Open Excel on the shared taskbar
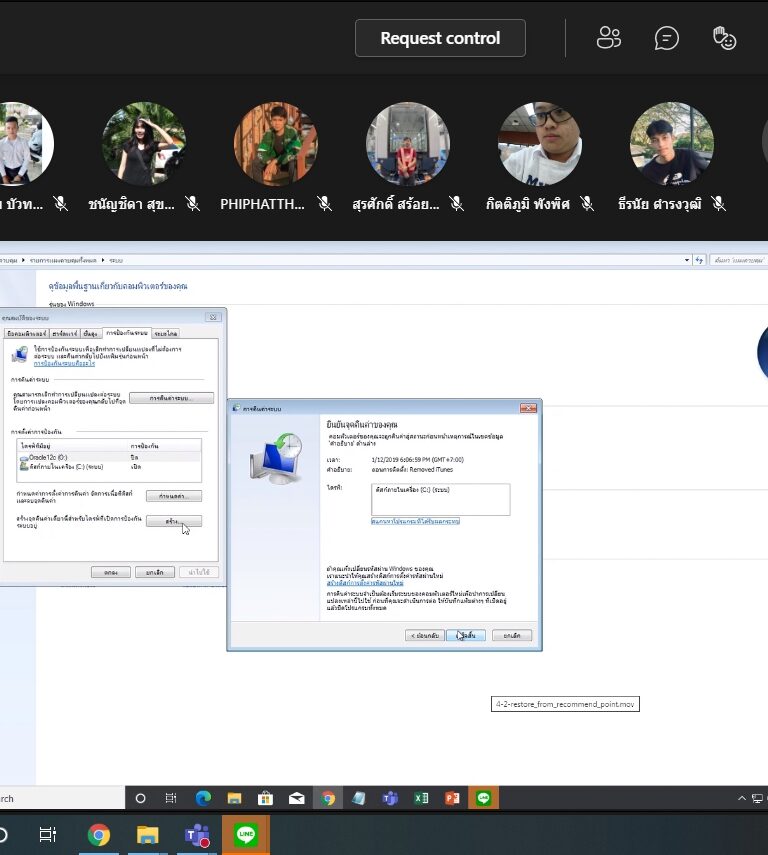768x855 pixels. click(x=421, y=798)
